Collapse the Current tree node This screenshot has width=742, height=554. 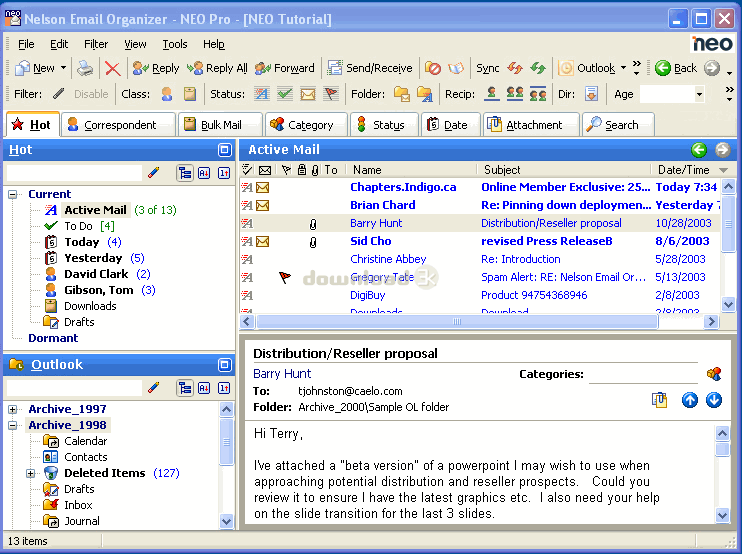[x=13, y=194]
